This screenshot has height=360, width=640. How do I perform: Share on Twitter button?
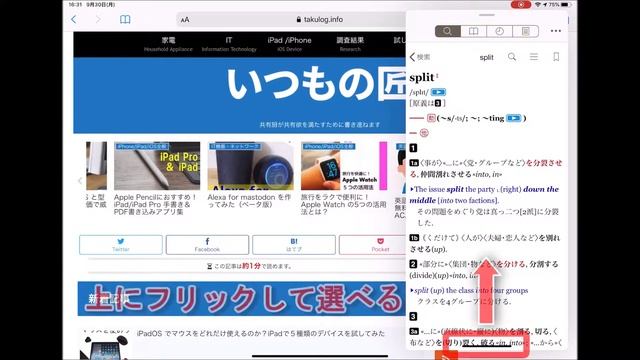click(x=121, y=244)
